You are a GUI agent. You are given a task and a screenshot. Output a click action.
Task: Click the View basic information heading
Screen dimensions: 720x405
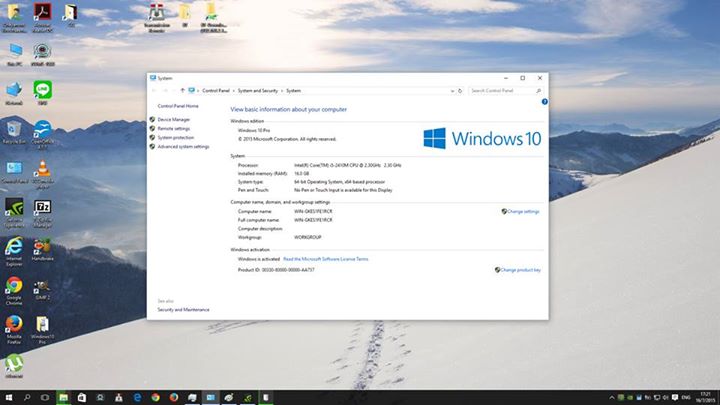pyautogui.click(x=288, y=109)
